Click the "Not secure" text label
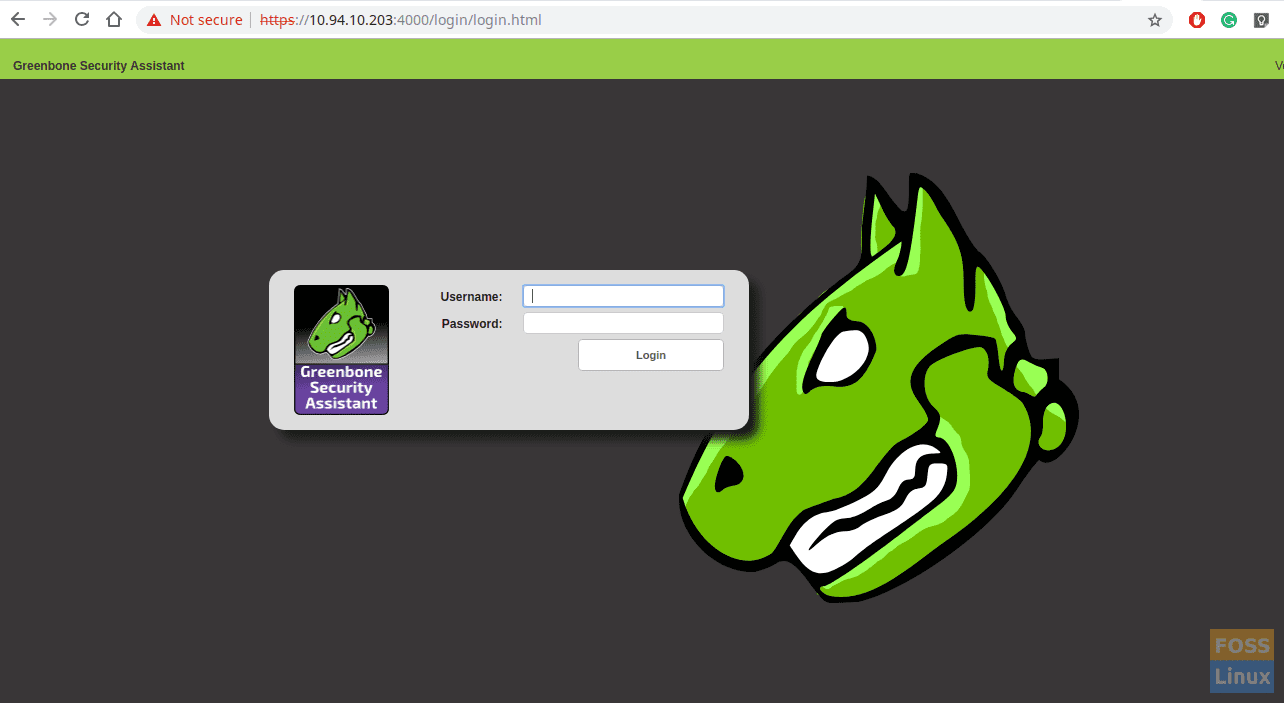This screenshot has height=703, width=1284. [206, 20]
